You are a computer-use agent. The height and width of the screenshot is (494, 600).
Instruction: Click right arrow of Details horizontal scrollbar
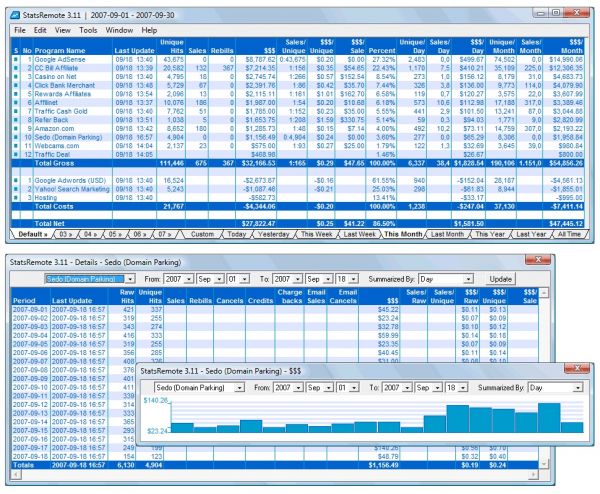click(534, 474)
